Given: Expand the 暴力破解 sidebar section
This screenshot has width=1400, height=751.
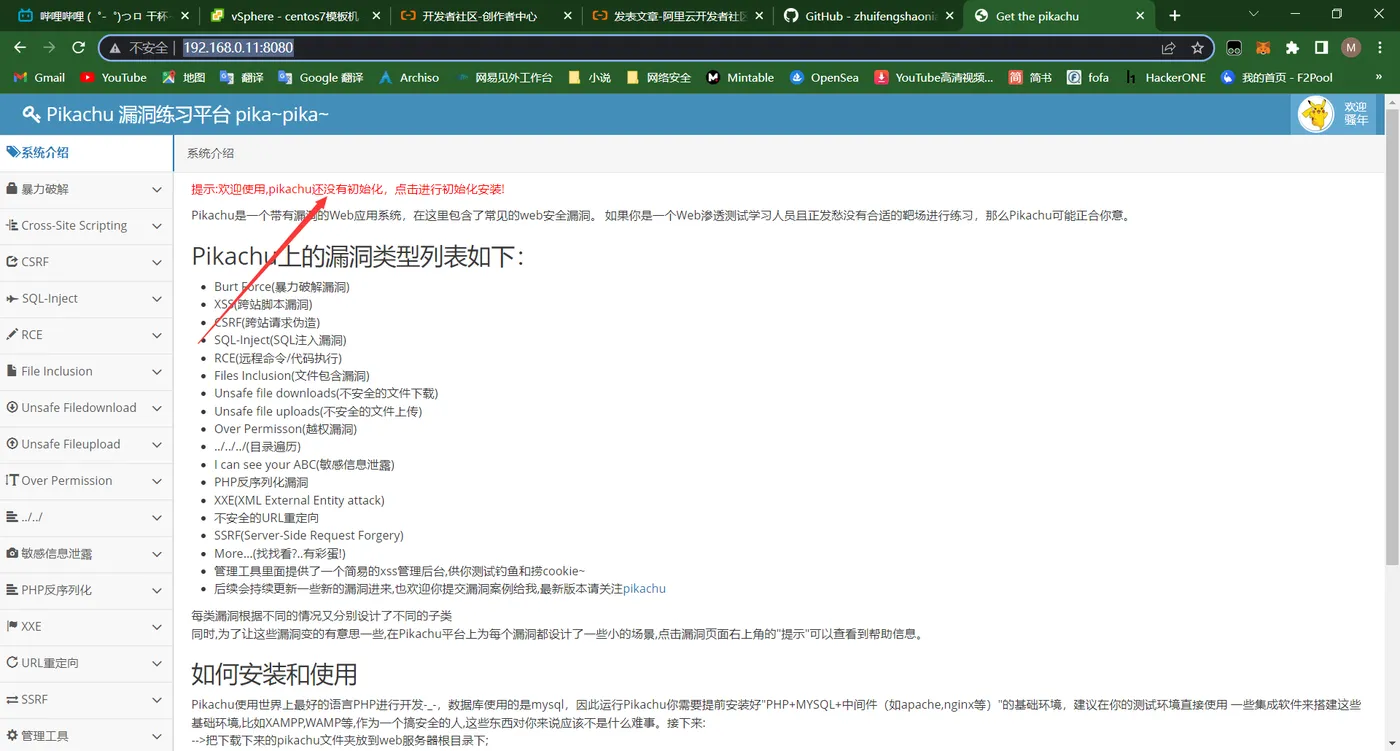Looking at the screenshot, I should [x=86, y=189].
